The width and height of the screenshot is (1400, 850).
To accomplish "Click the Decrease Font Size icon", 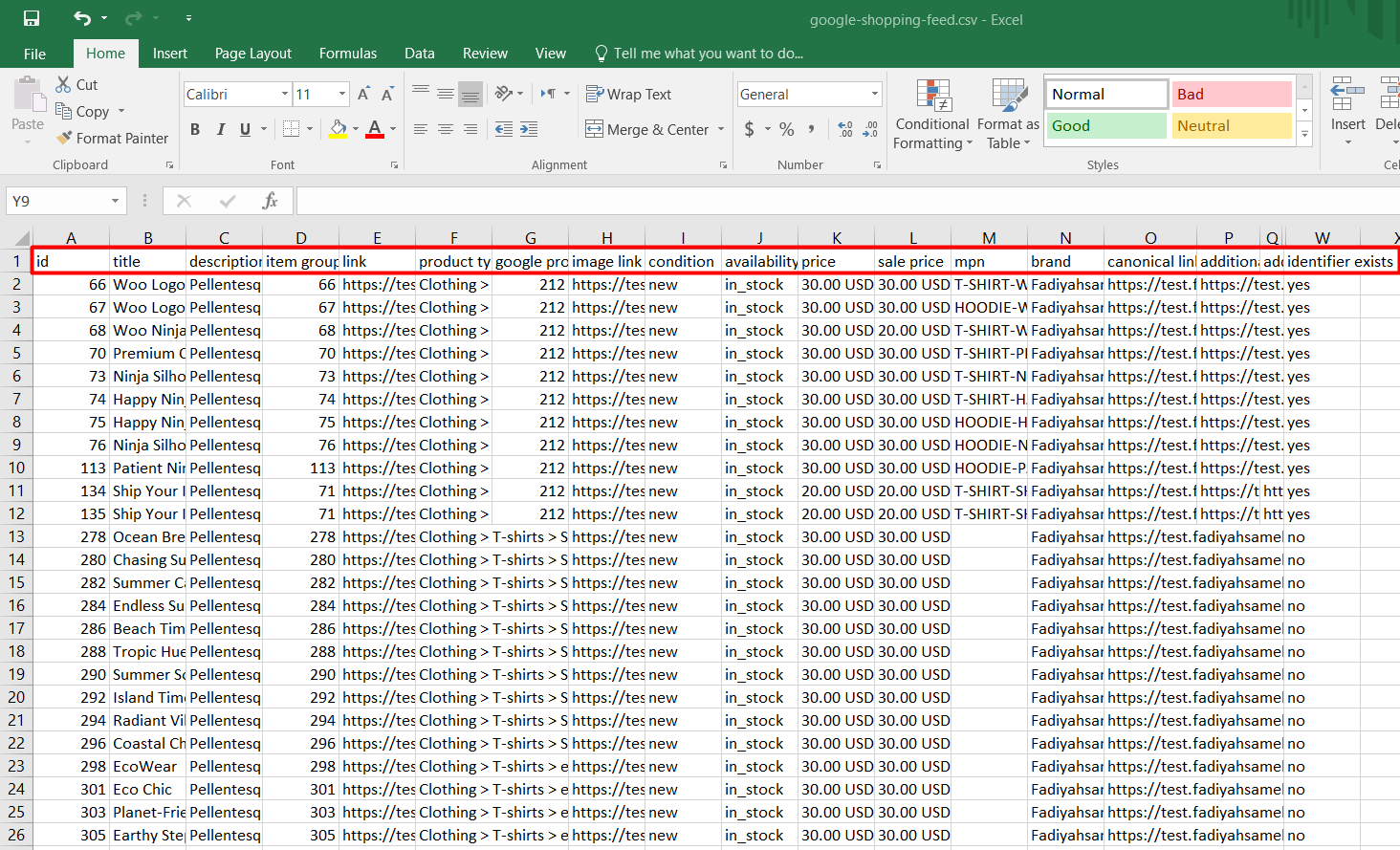I will point(387,94).
